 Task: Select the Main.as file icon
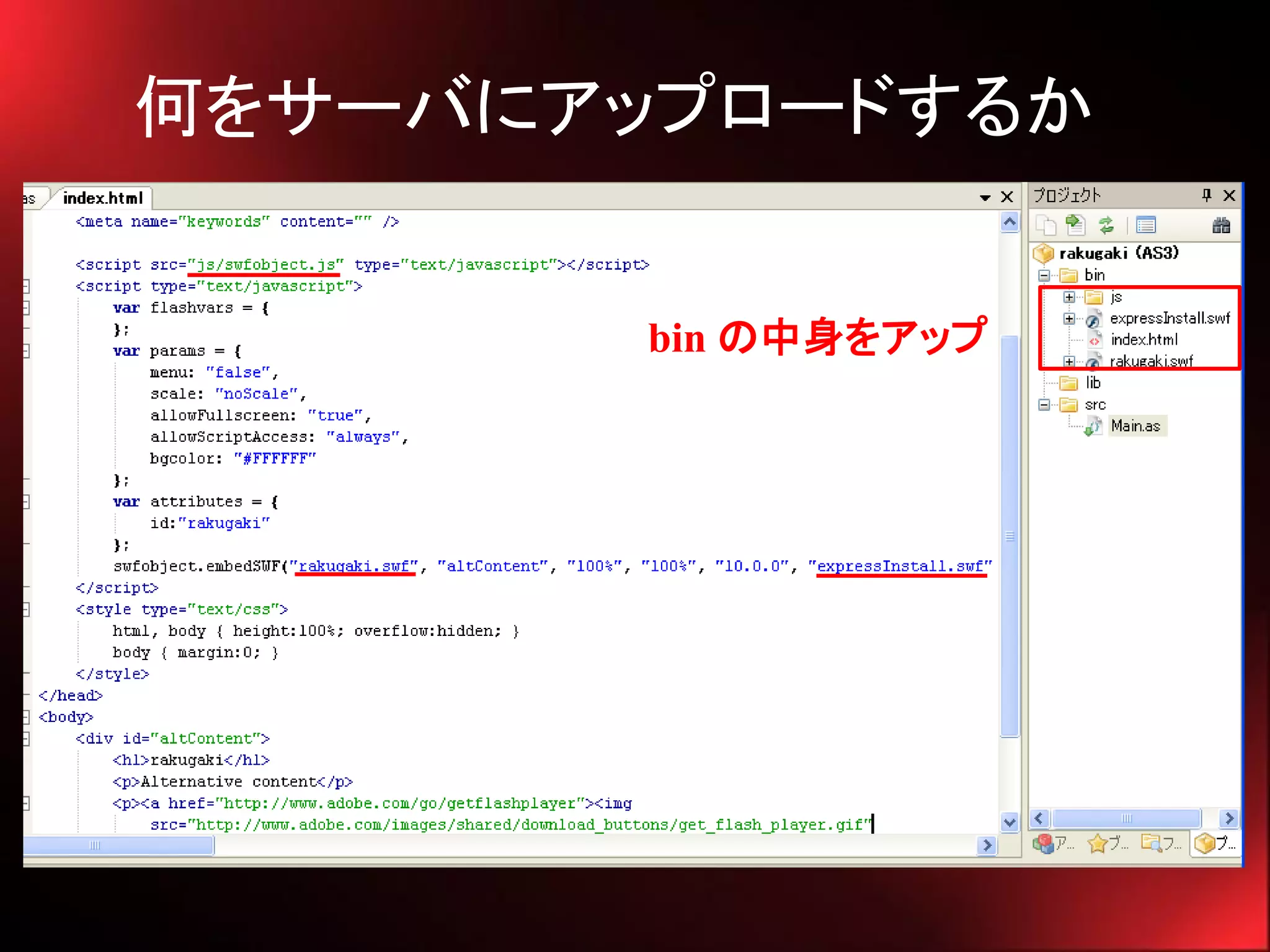(1093, 426)
